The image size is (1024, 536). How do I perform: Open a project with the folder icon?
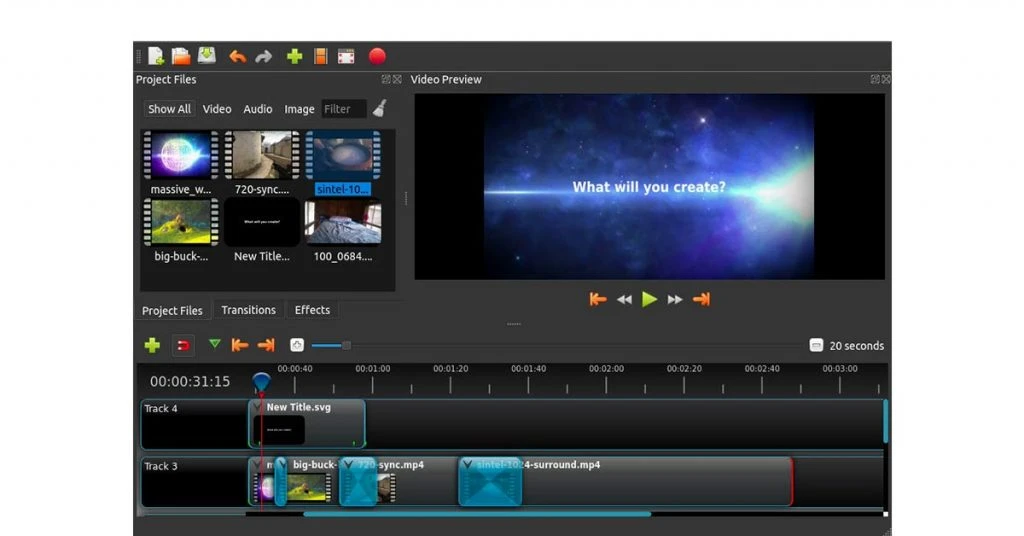[x=181, y=56]
